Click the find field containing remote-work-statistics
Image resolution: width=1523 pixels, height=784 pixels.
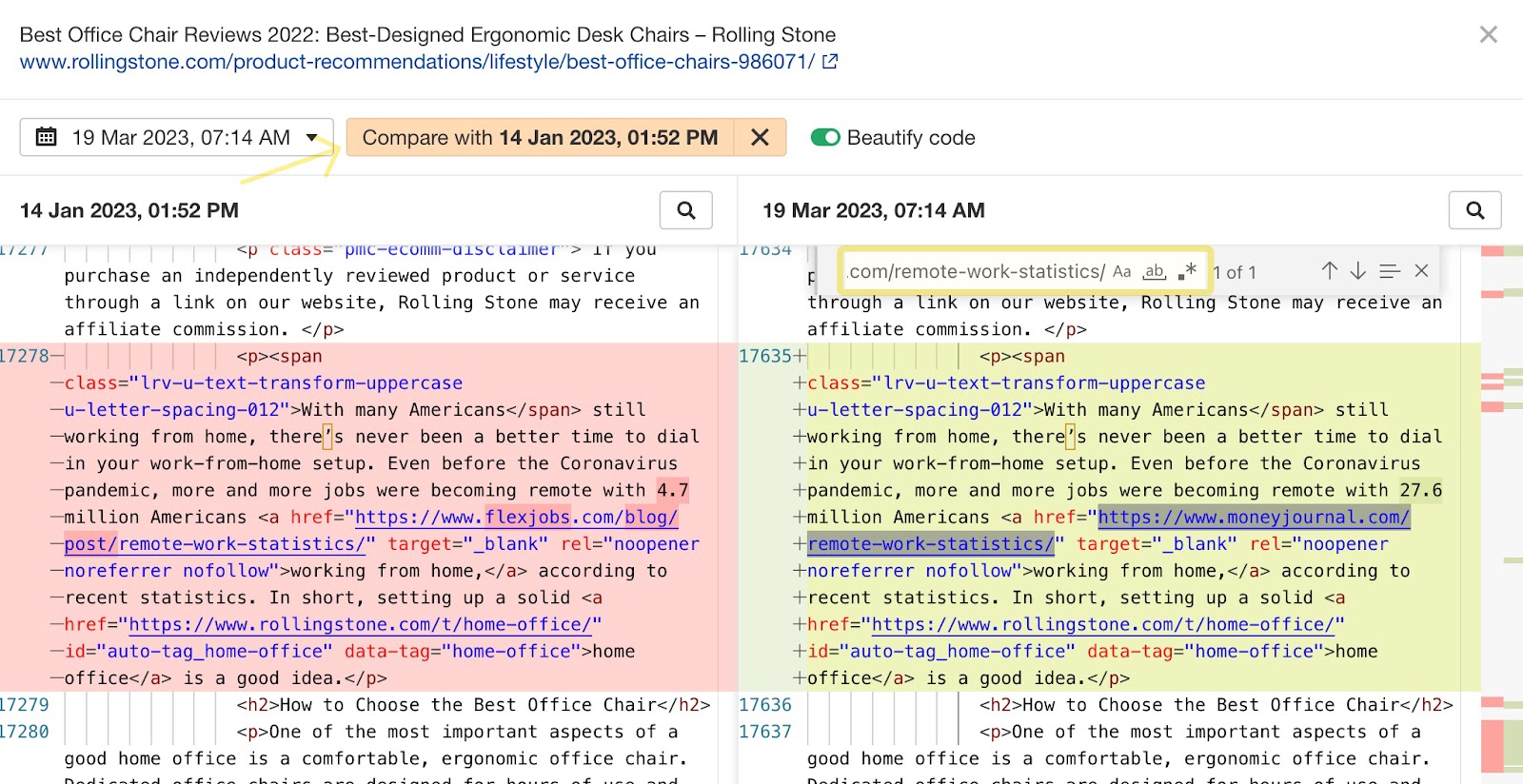click(975, 271)
